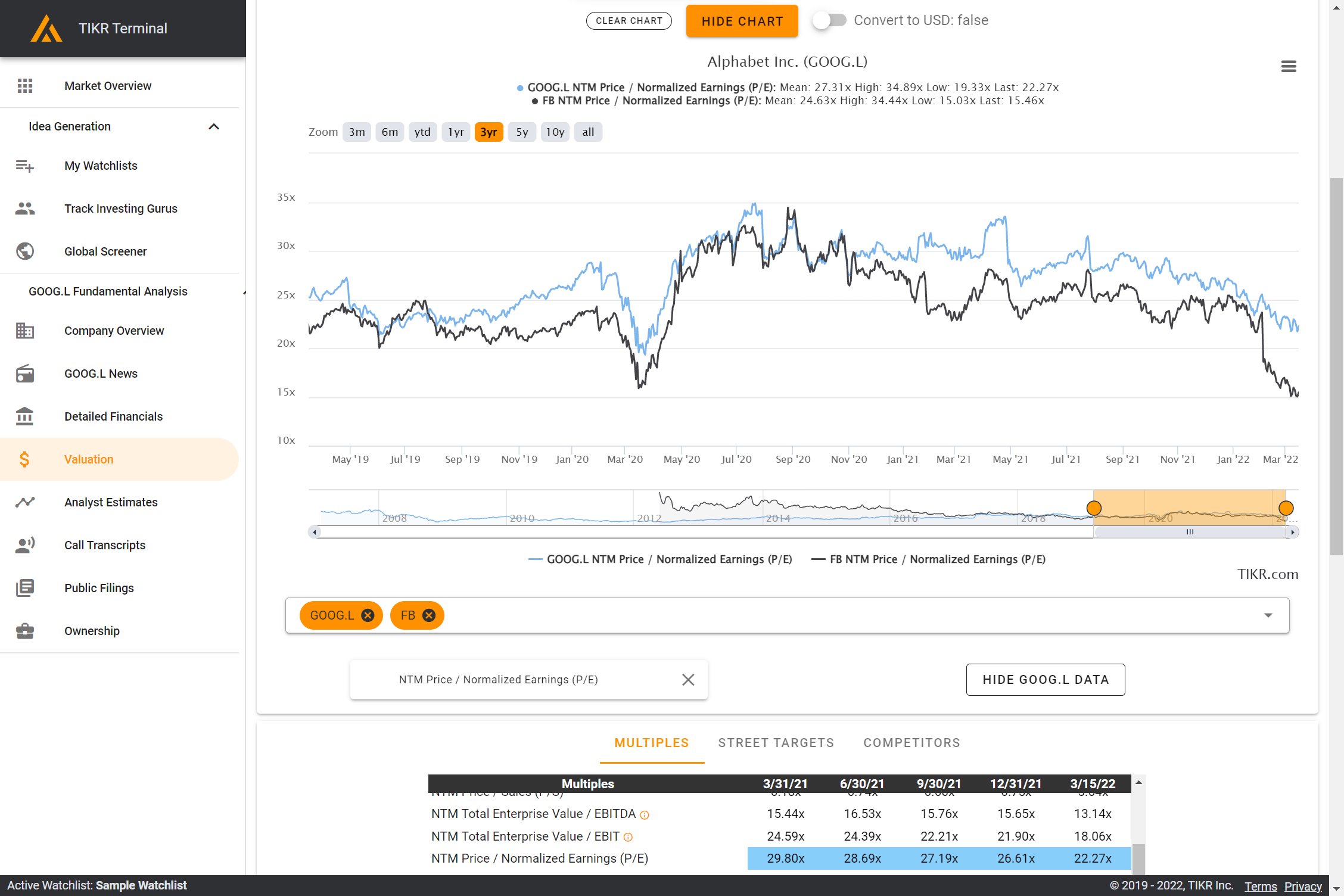
Task: Click Call Transcripts voice icon
Action: point(25,545)
